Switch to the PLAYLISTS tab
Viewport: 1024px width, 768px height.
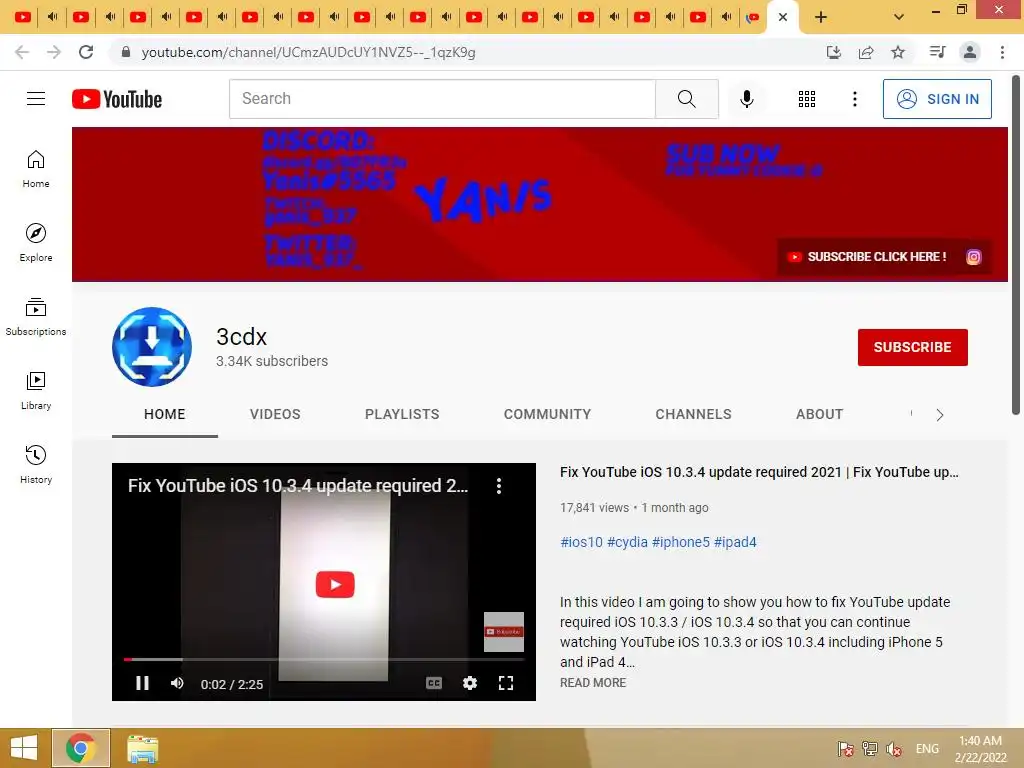(402, 414)
